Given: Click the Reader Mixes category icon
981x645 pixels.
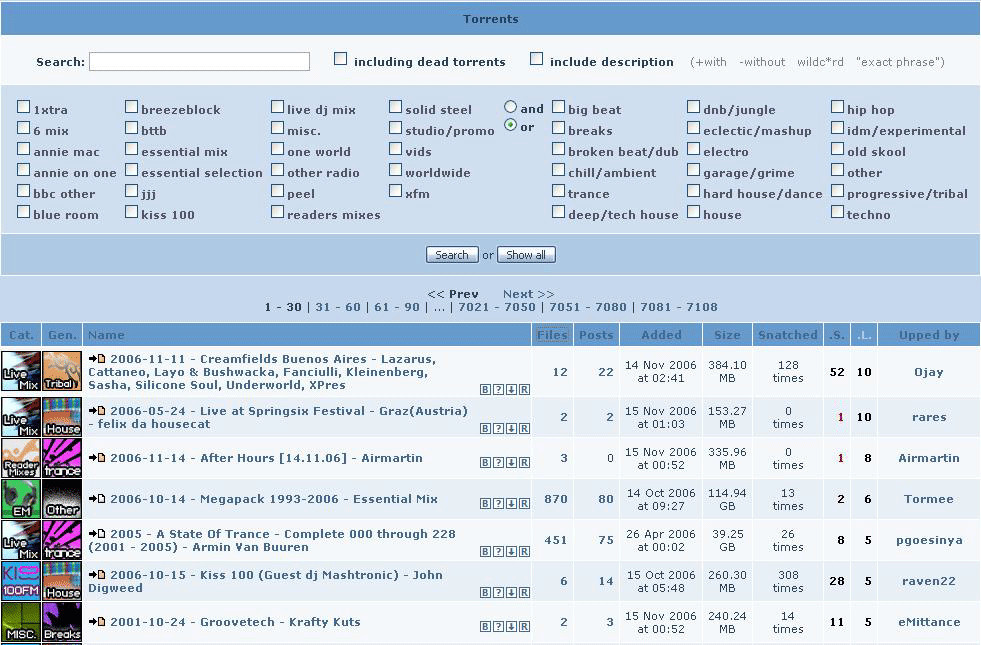Looking at the screenshot, I should pyautogui.click(x=21, y=458).
